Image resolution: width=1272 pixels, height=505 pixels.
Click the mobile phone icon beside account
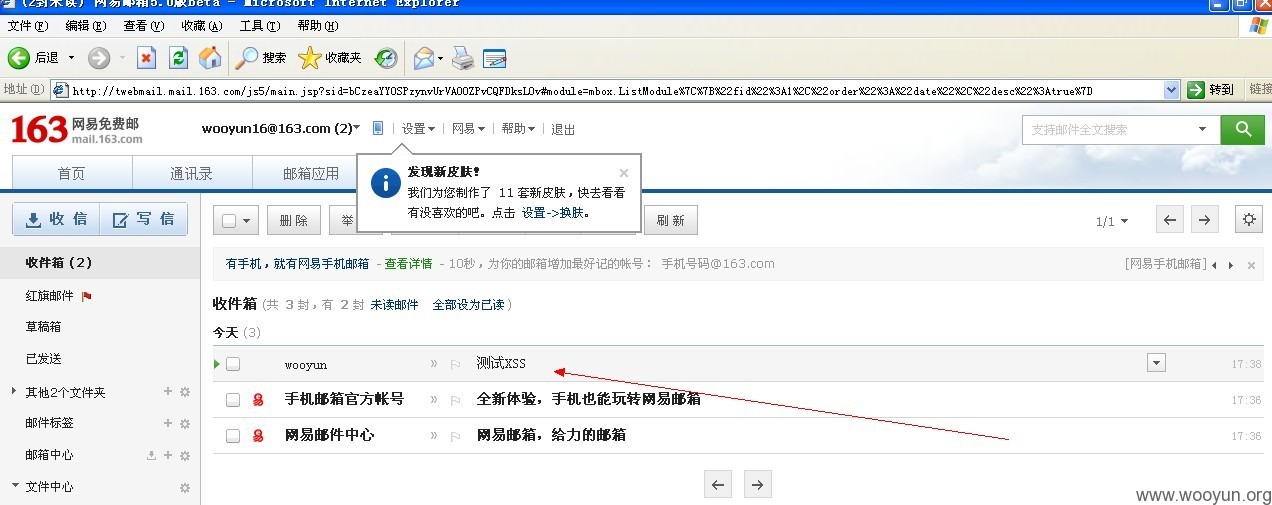[x=377, y=128]
